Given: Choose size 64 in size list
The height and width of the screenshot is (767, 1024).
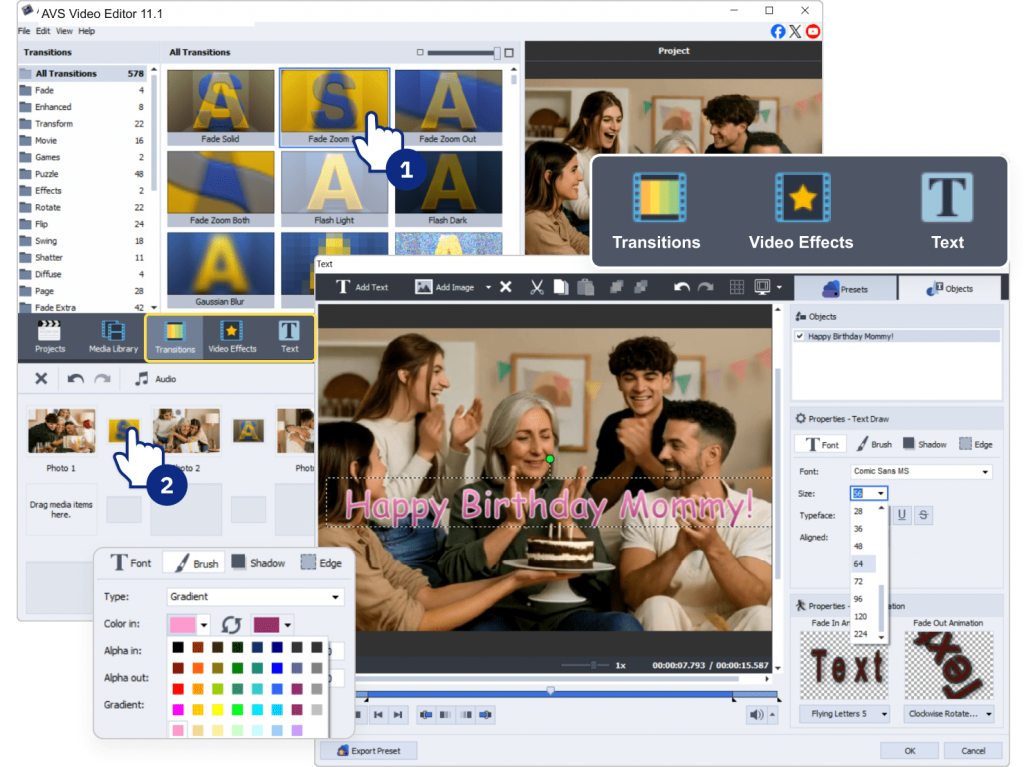Looking at the screenshot, I should 863,563.
